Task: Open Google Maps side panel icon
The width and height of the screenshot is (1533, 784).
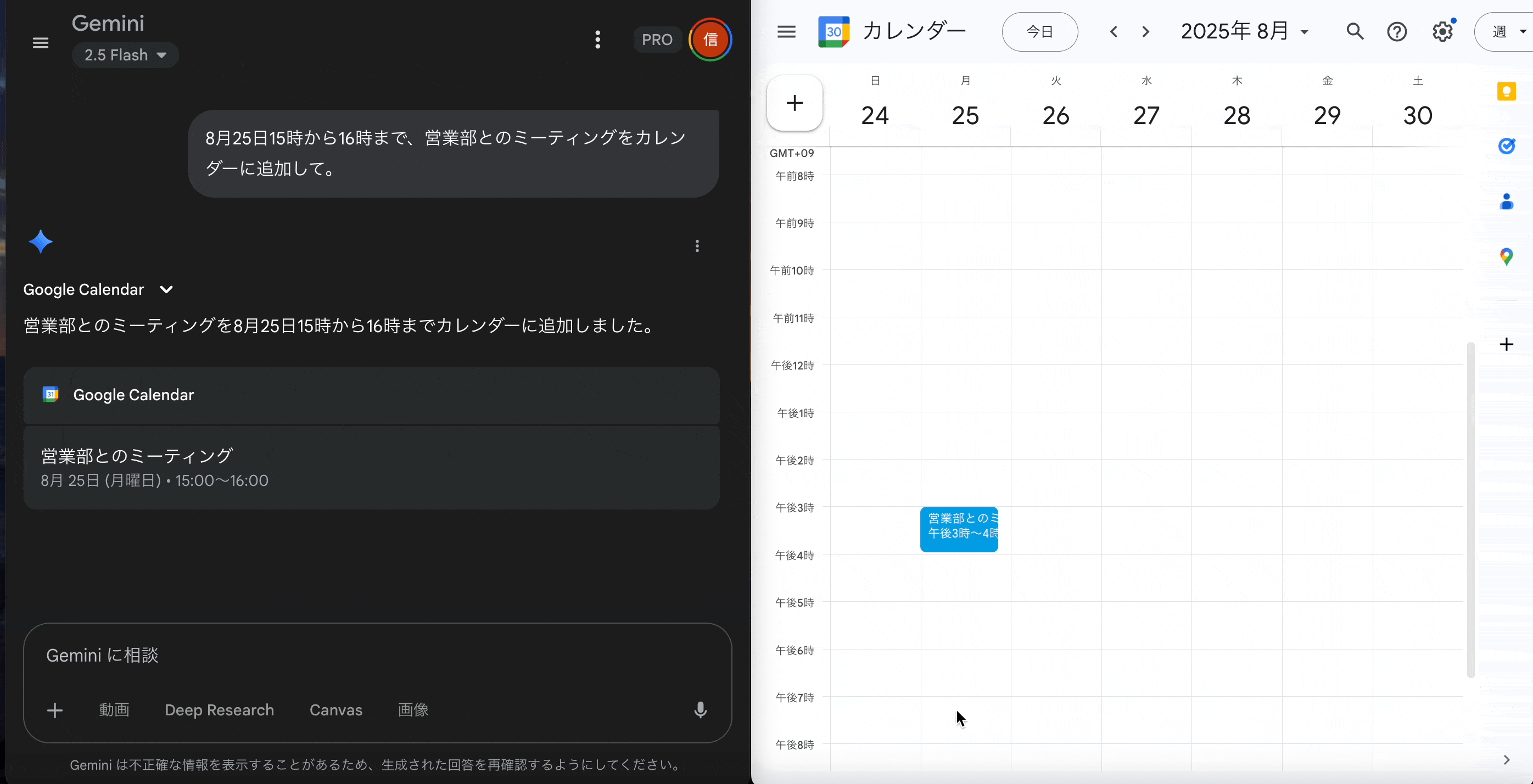Action: [1506, 257]
